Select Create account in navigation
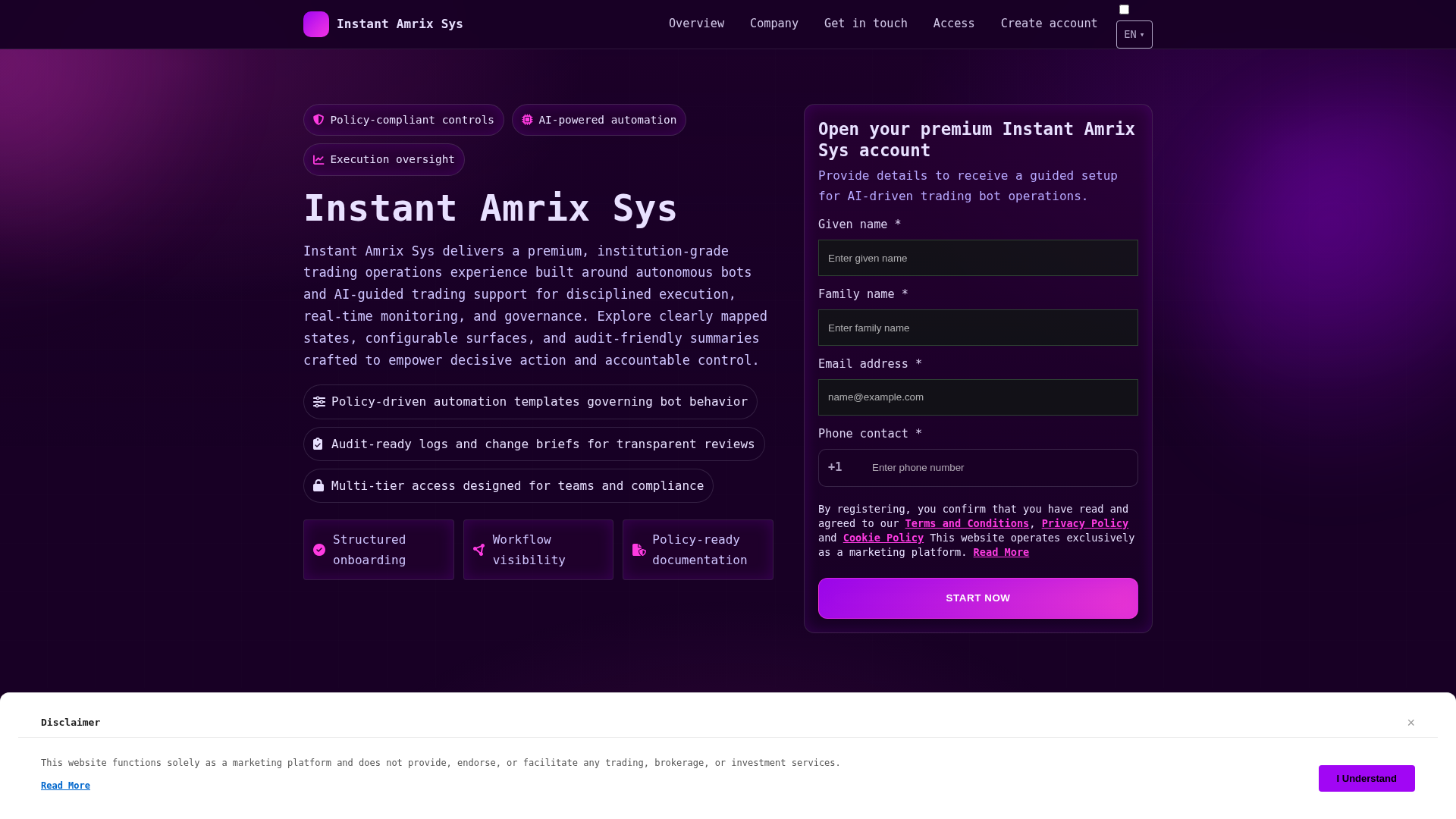The height and width of the screenshot is (819, 1456). point(1049,24)
